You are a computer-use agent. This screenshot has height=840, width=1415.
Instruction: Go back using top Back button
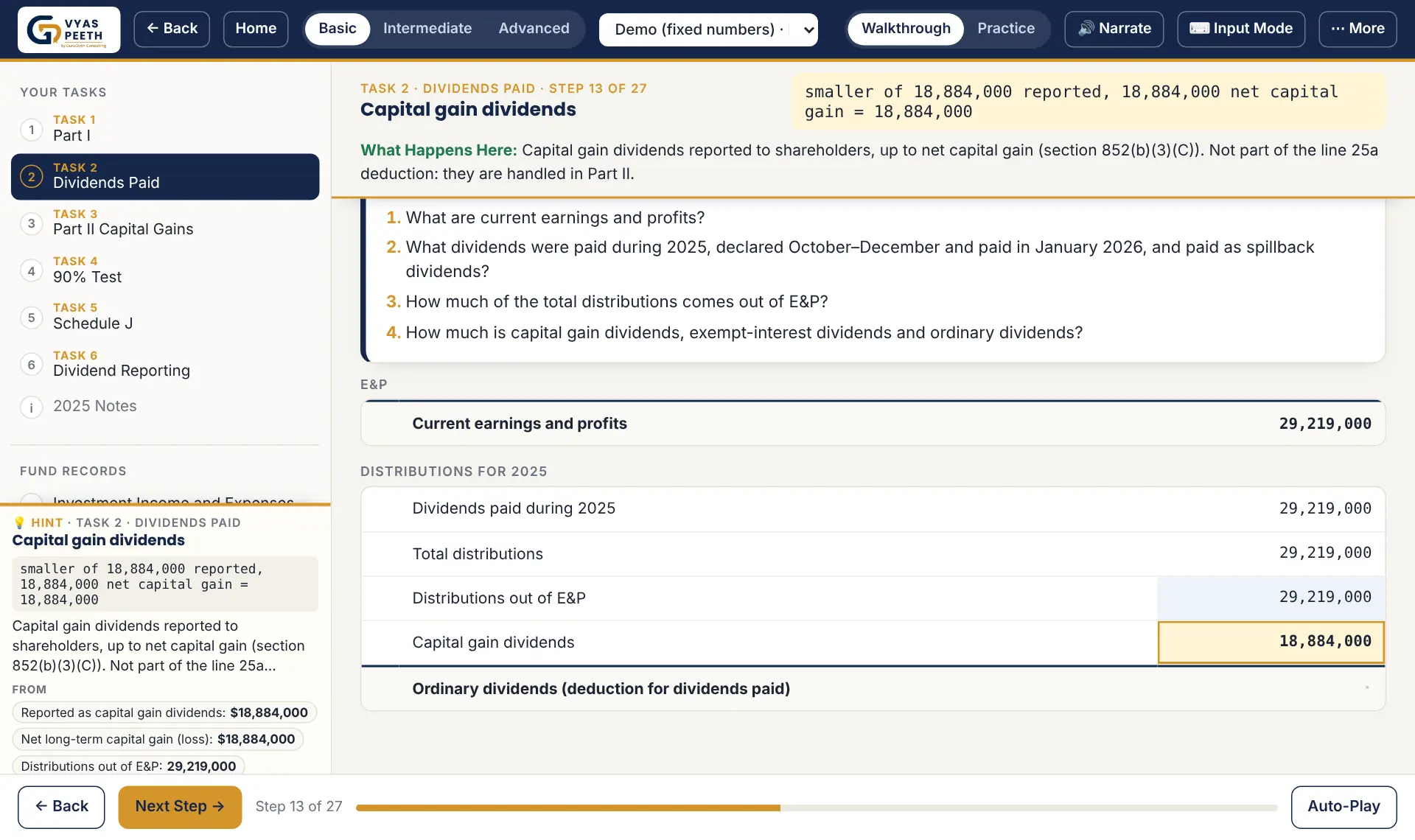(x=172, y=29)
